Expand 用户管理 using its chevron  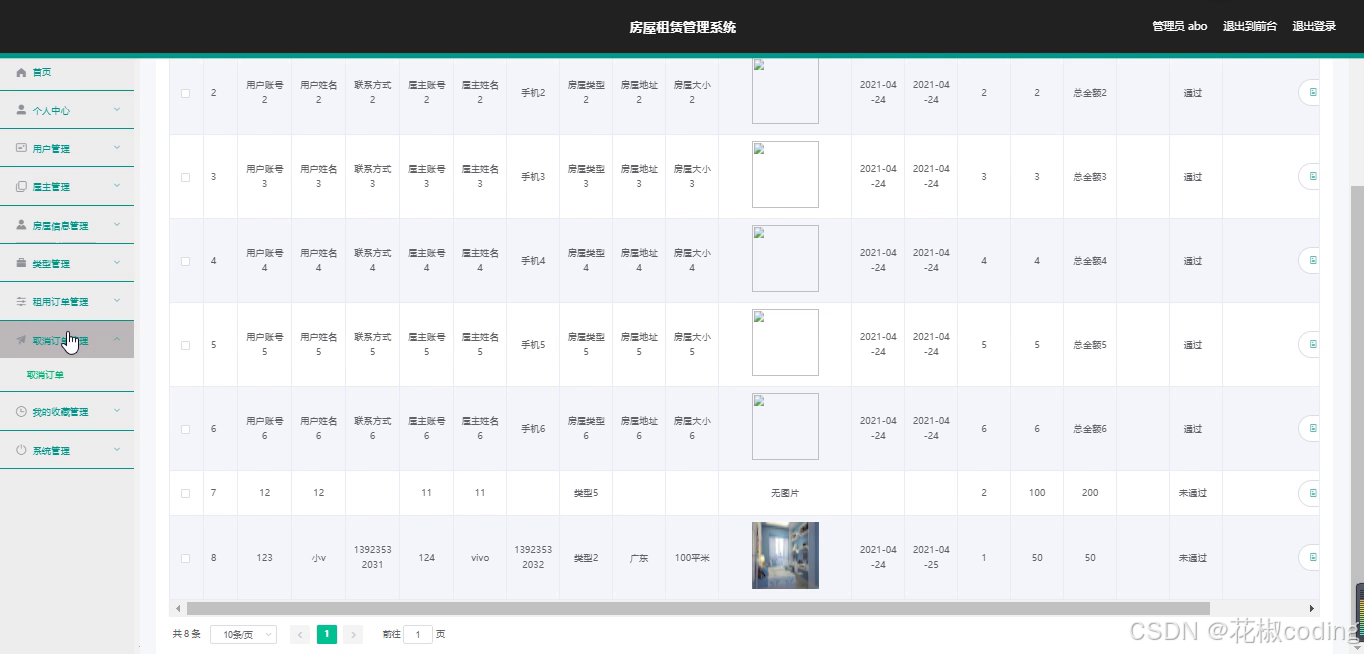point(117,147)
